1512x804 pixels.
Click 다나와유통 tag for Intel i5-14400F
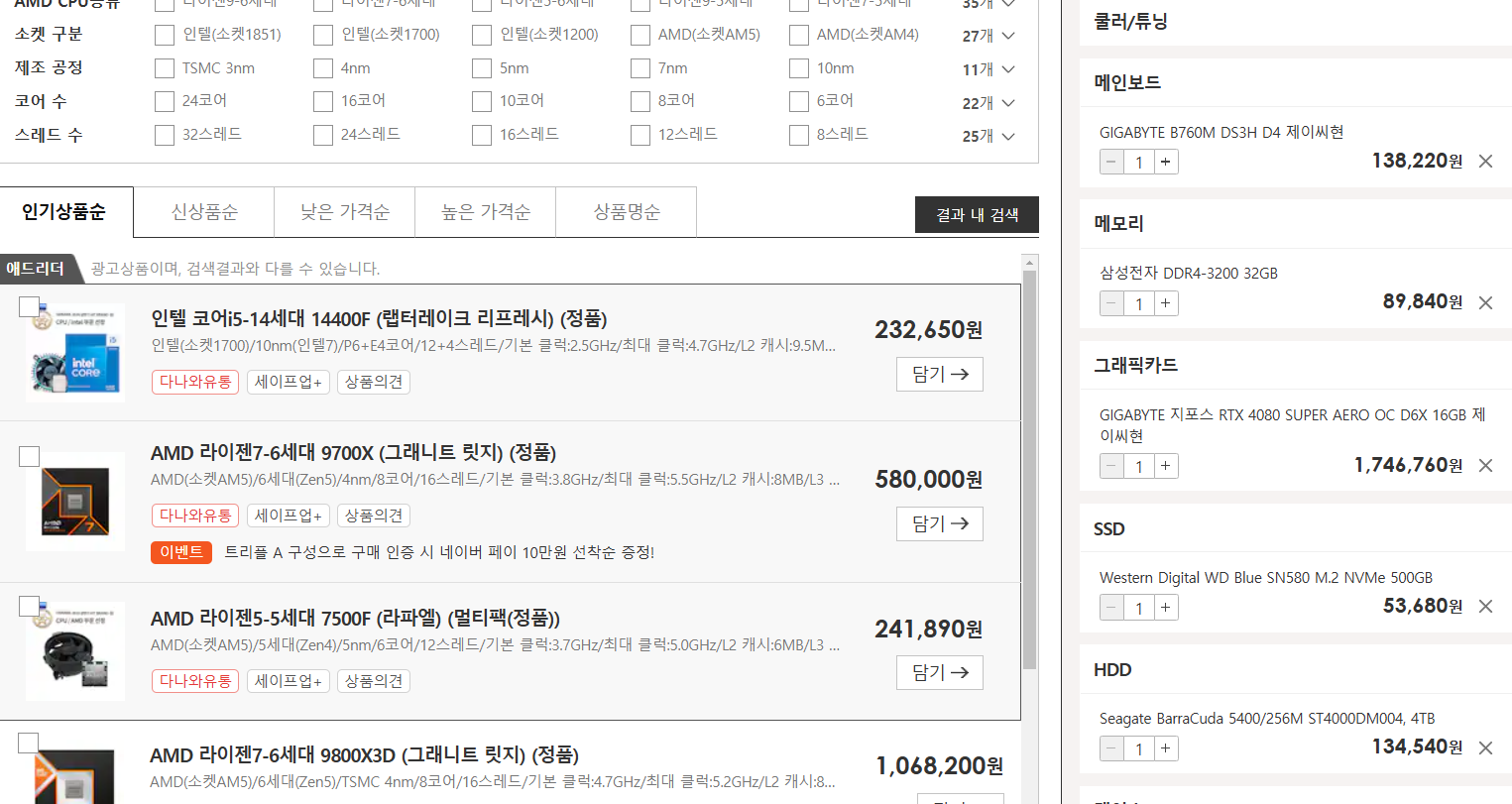pos(195,382)
